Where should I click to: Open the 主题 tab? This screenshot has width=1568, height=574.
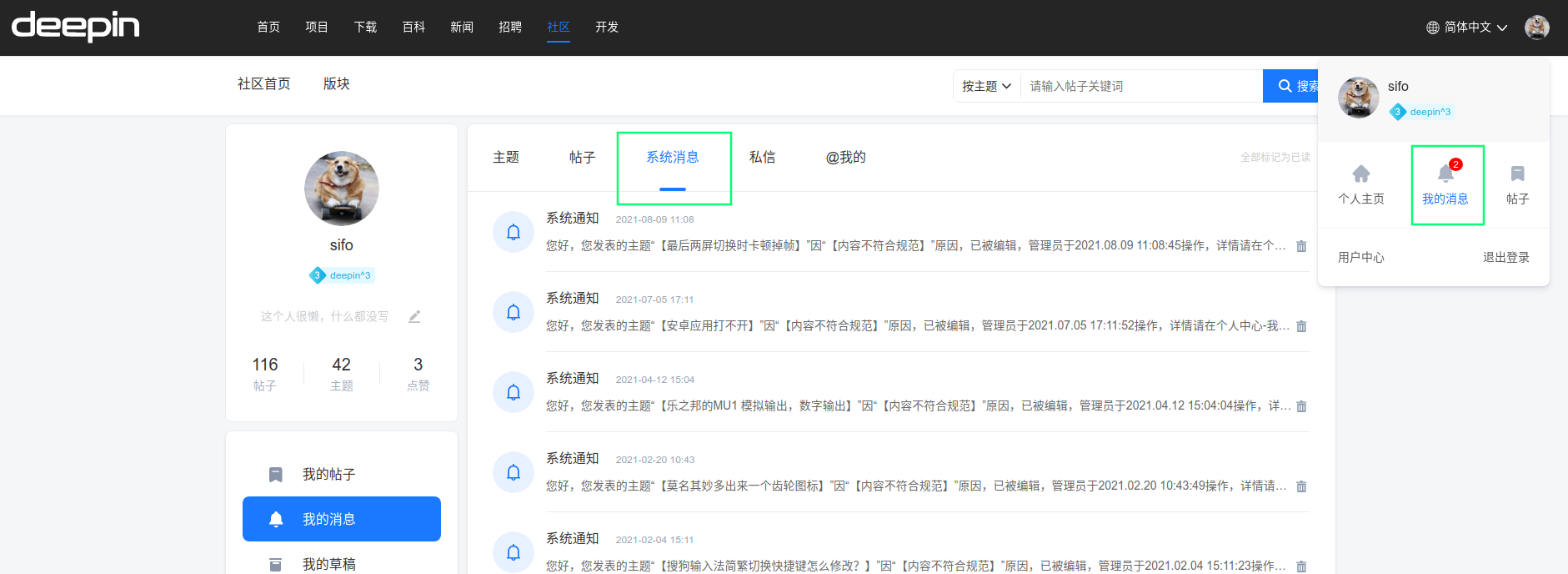click(506, 157)
